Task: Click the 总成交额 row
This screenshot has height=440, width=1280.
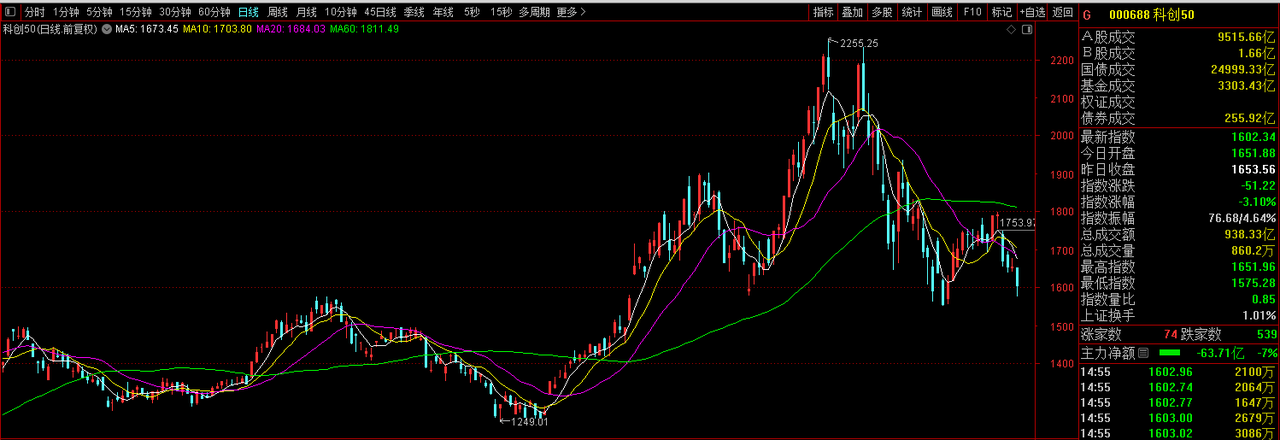Action: 1179,234
